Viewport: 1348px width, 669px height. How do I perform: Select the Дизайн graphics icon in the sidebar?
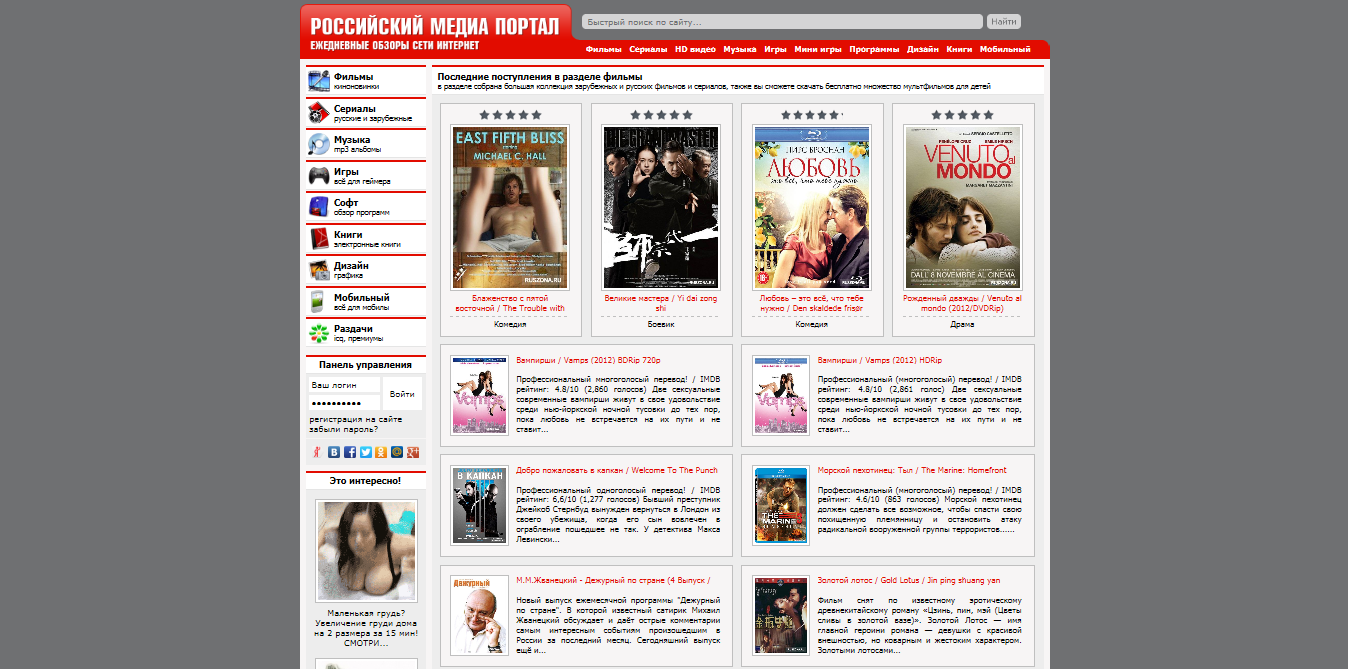pyautogui.click(x=319, y=270)
